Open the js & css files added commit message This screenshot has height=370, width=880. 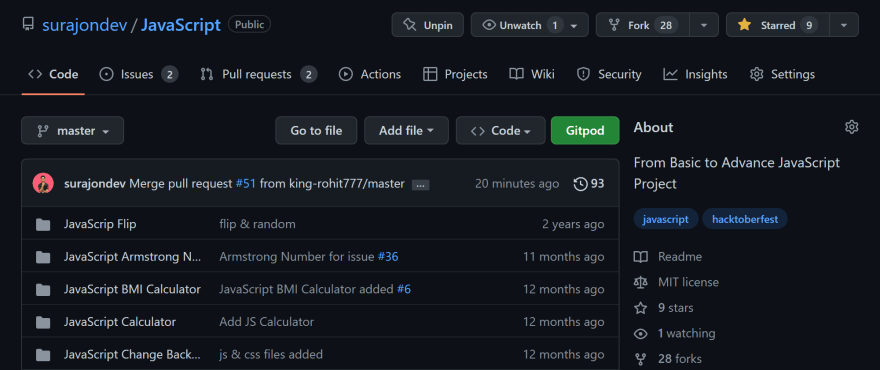click(x=271, y=354)
